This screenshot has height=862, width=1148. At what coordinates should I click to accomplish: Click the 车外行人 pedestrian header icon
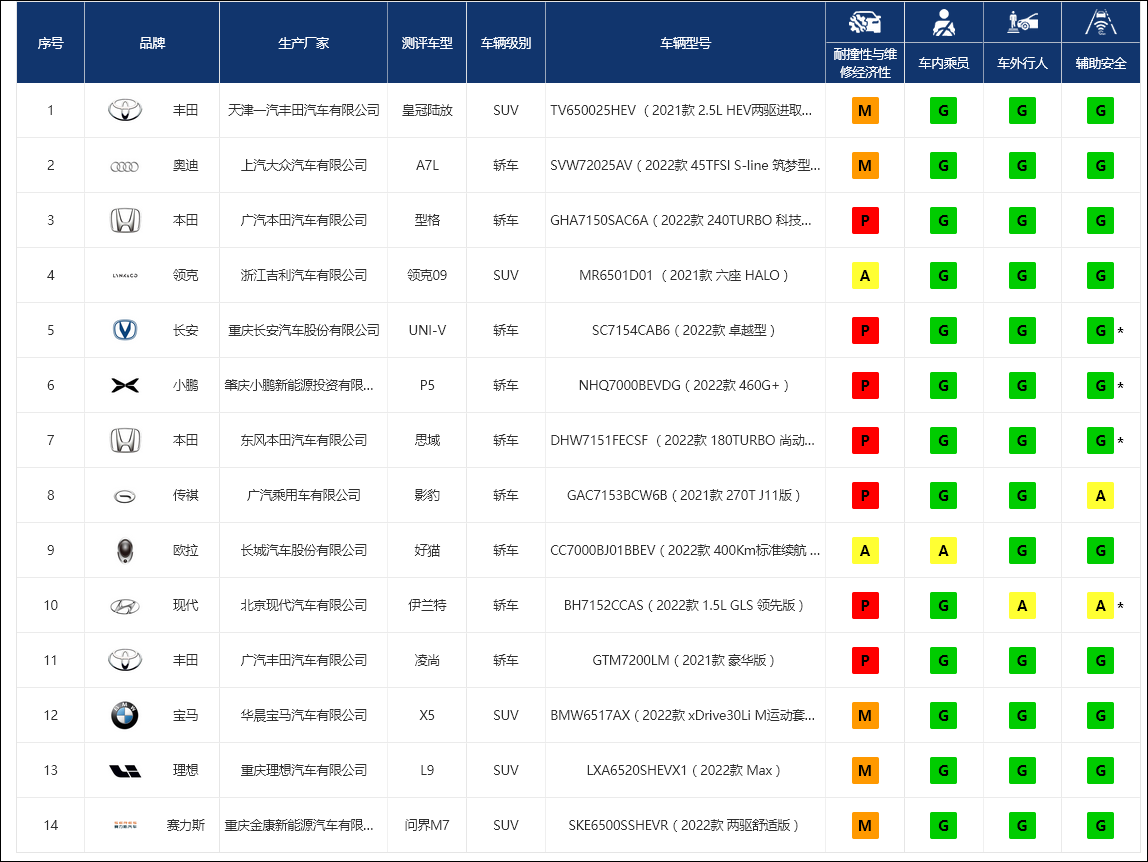point(1022,22)
